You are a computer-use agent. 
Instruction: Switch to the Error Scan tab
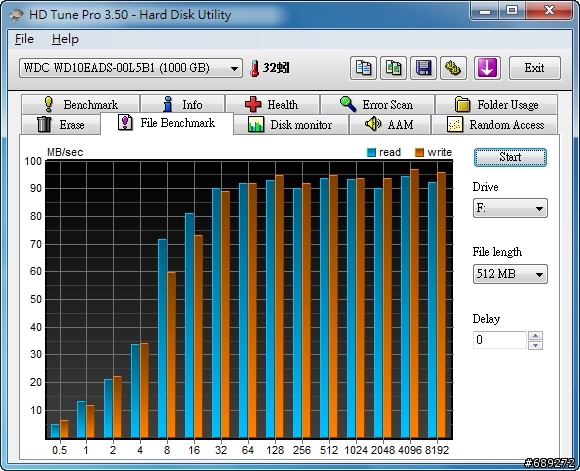click(377, 105)
